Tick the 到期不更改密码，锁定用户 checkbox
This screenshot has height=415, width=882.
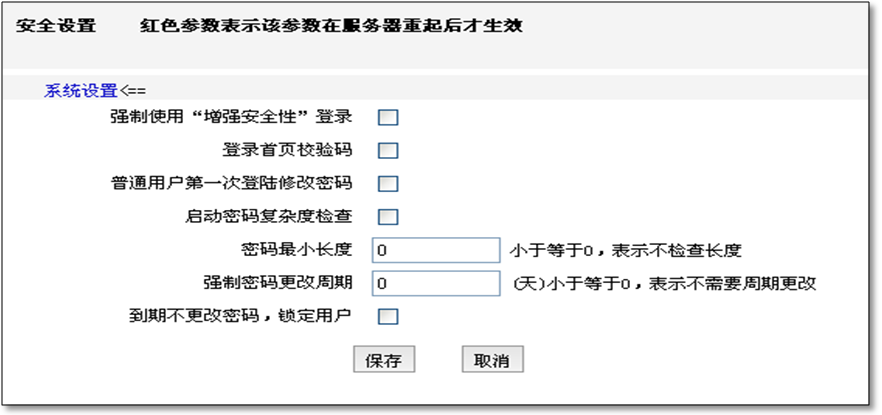388,317
